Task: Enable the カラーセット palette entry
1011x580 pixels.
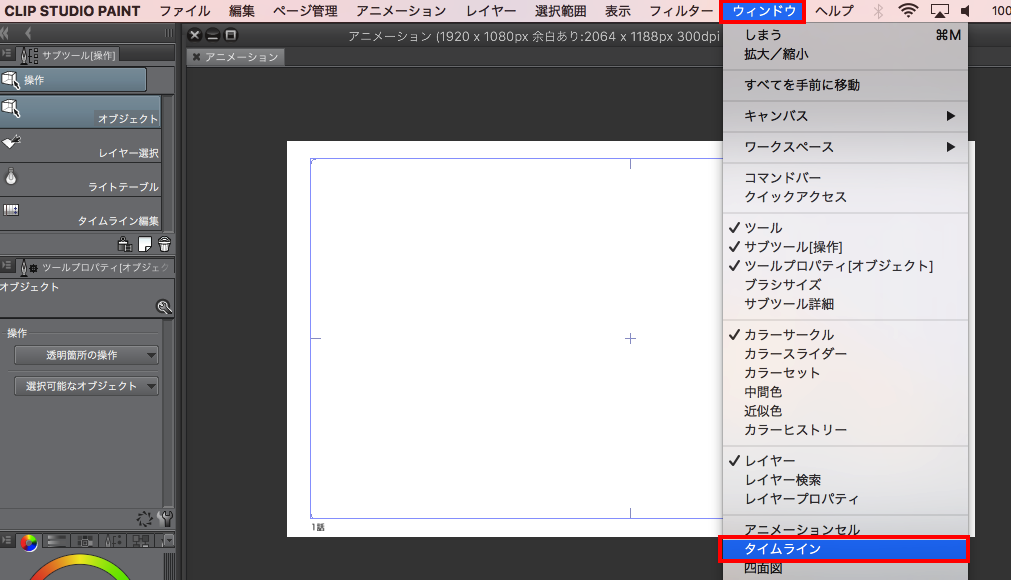Action: pyautogui.click(x=845, y=372)
